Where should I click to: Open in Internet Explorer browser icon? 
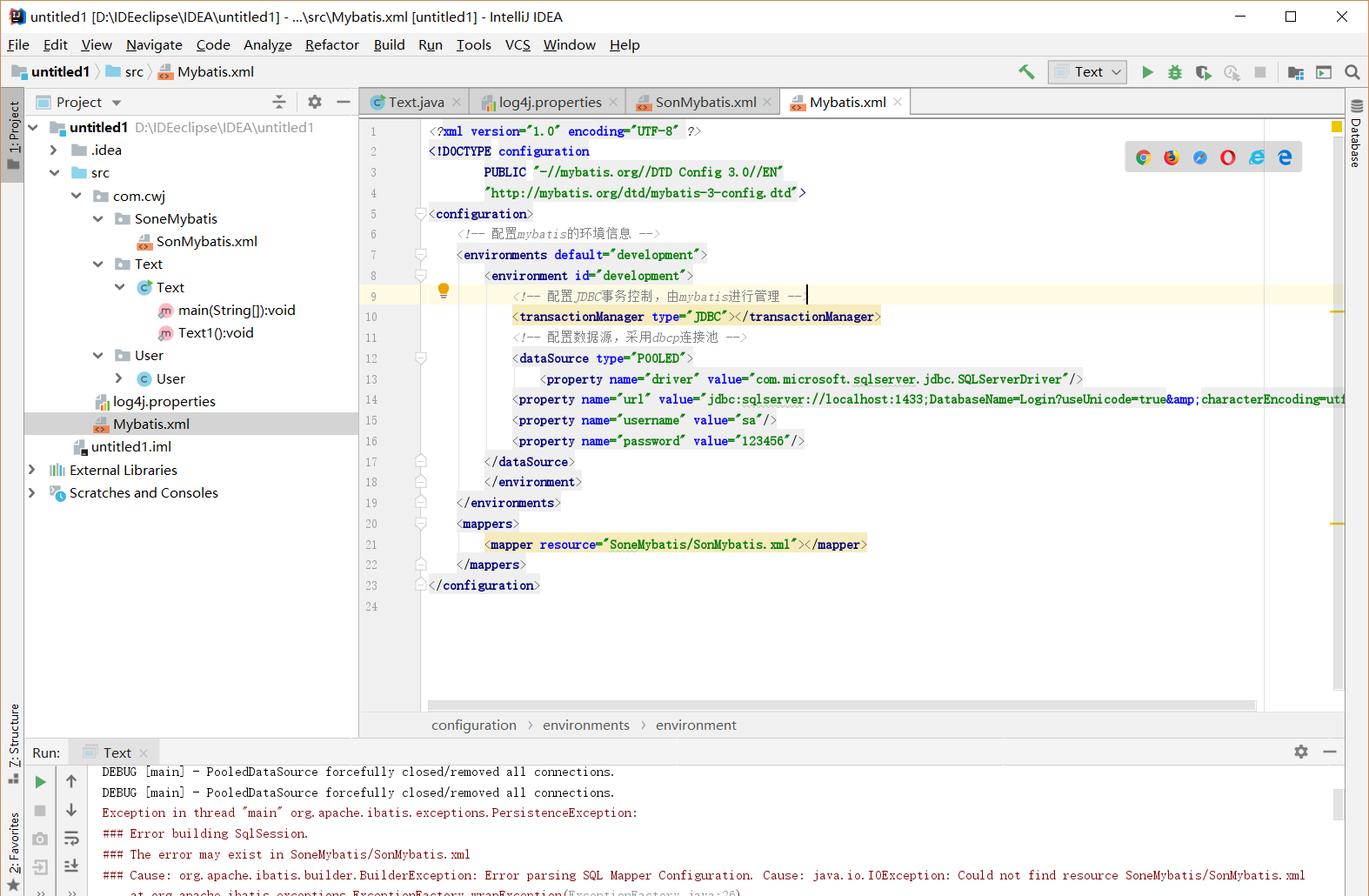(x=1257, y=157)
